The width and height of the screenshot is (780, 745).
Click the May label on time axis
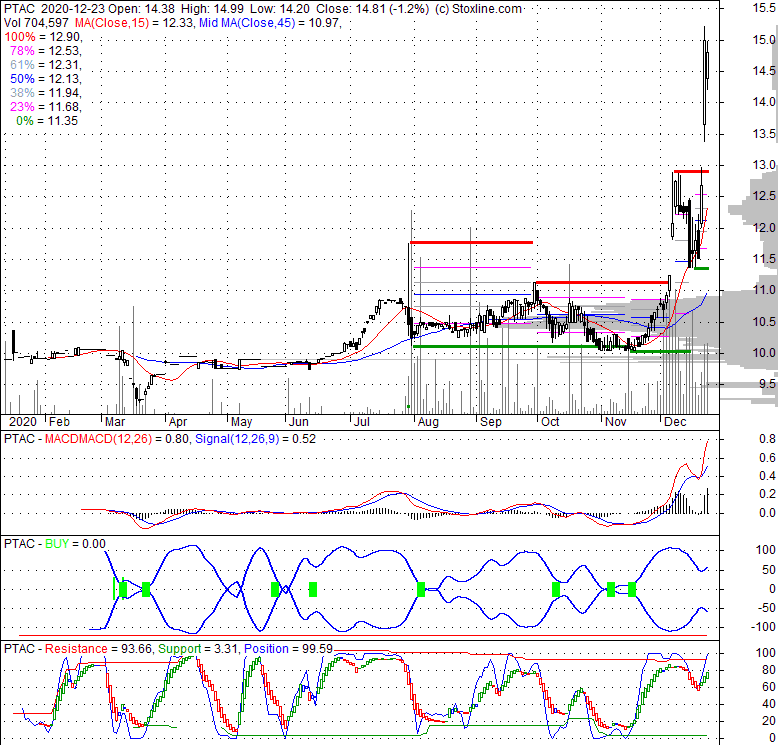pos(241,422)
